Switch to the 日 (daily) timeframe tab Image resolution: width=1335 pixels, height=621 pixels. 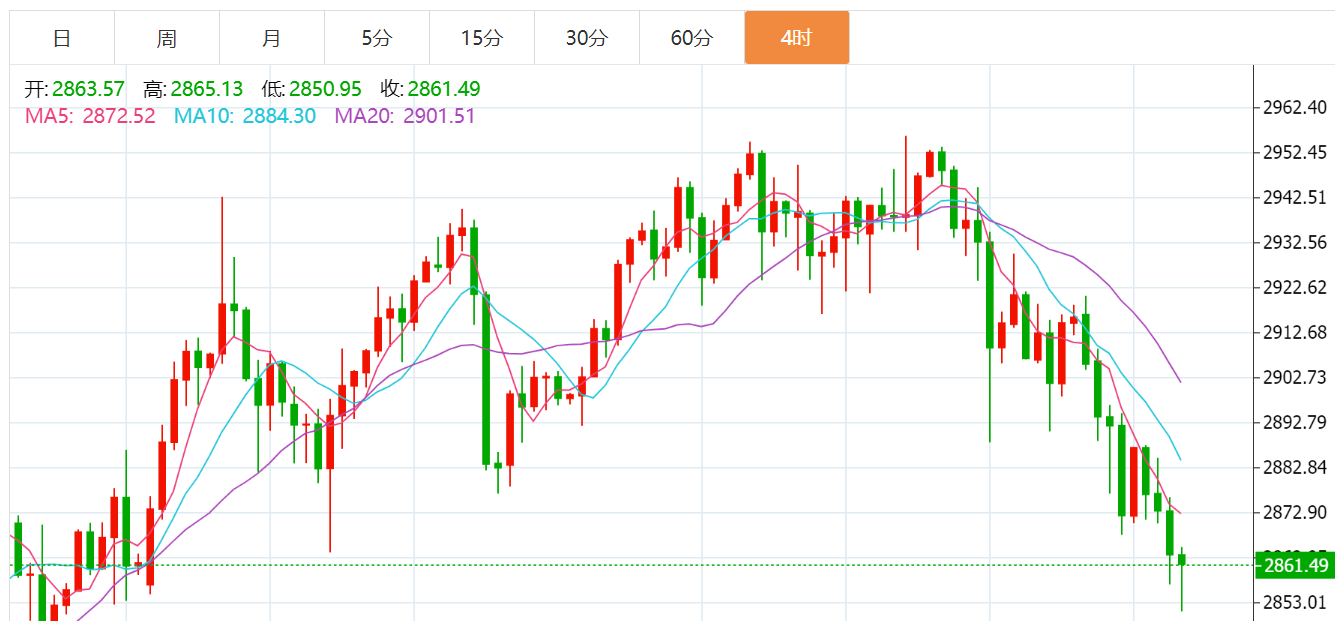(x=62, y=38)
